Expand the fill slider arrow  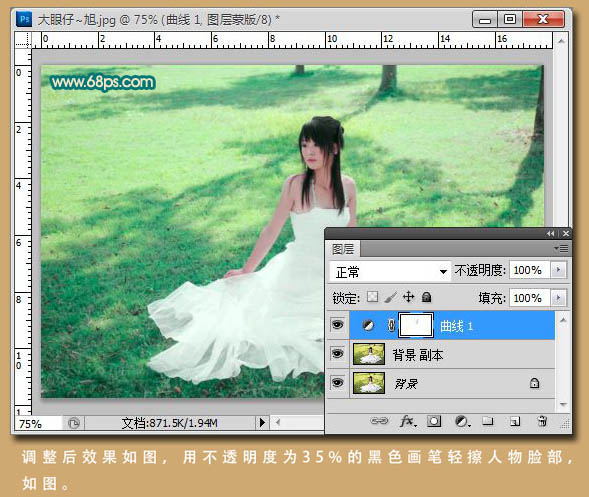(558, 298)
